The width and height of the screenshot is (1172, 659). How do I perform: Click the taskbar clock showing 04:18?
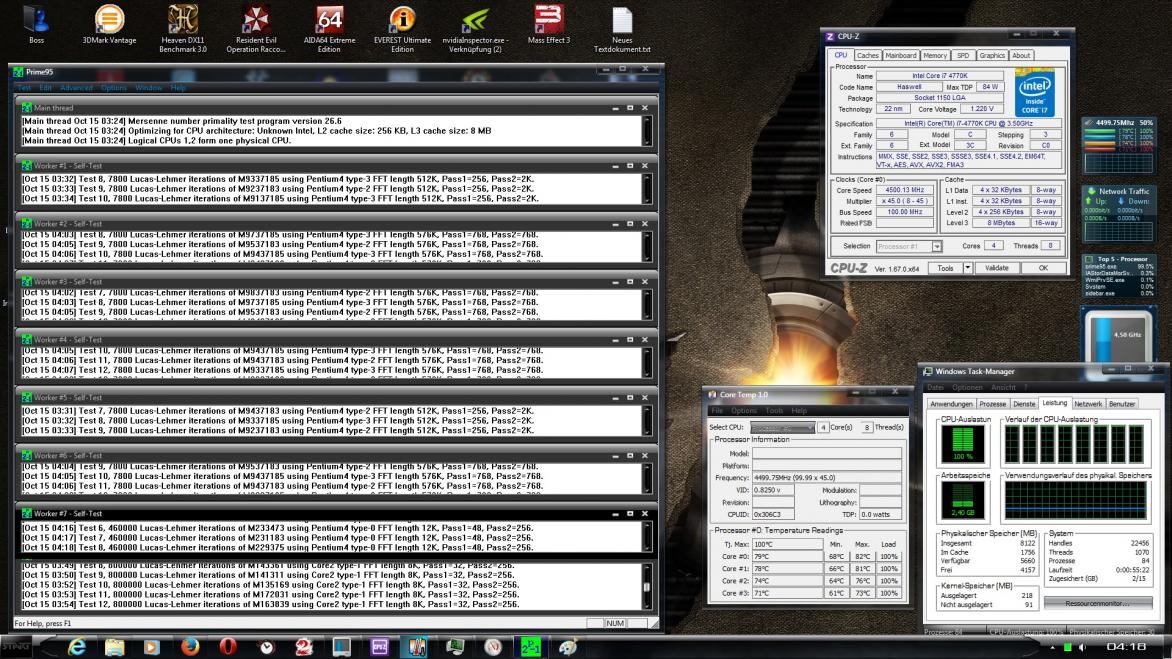click(x=1126, y=647)
